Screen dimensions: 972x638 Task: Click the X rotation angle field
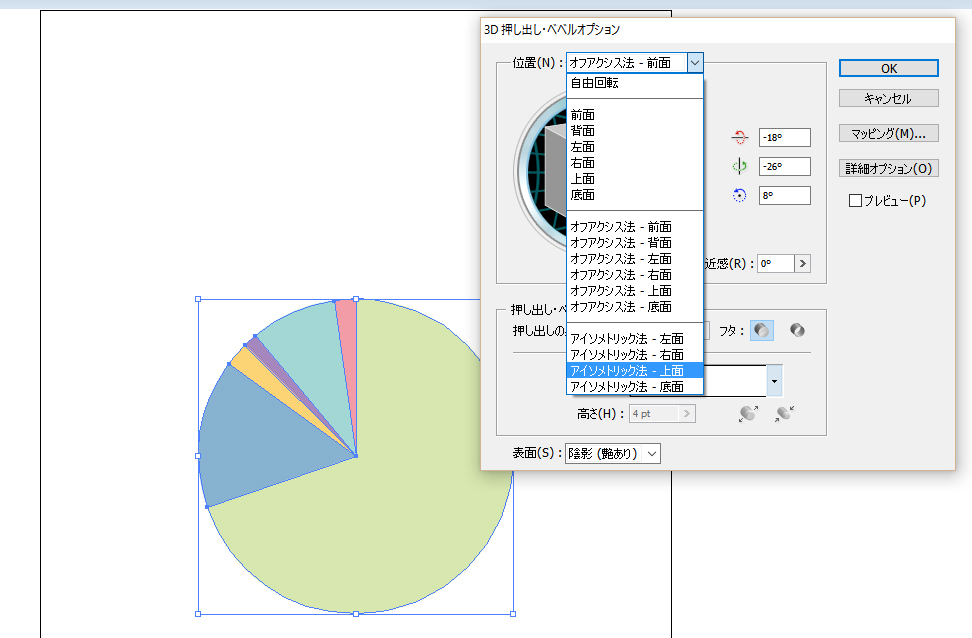785,138
